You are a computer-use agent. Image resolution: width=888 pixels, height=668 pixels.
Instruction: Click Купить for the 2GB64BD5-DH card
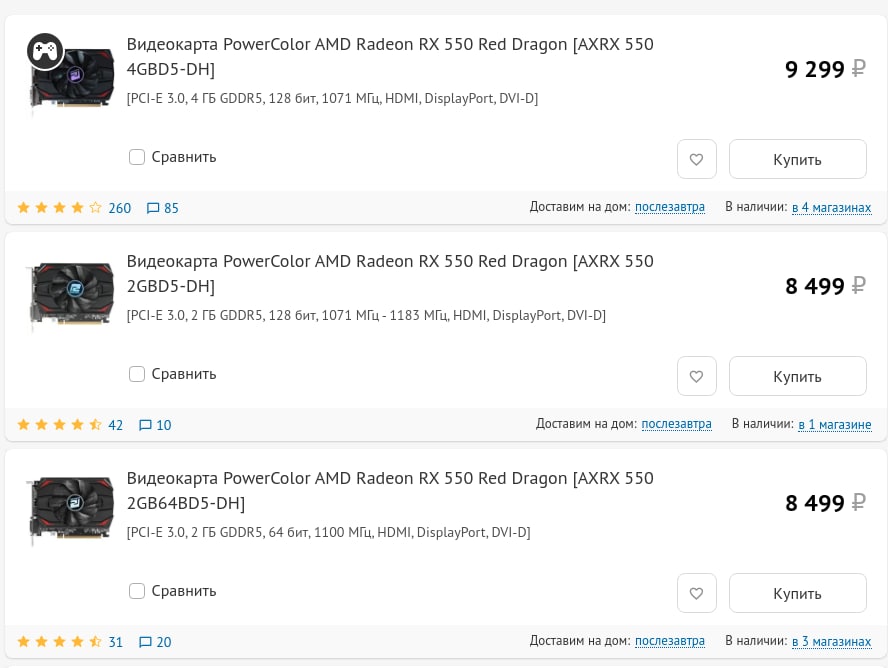click(x=797, y=593)
